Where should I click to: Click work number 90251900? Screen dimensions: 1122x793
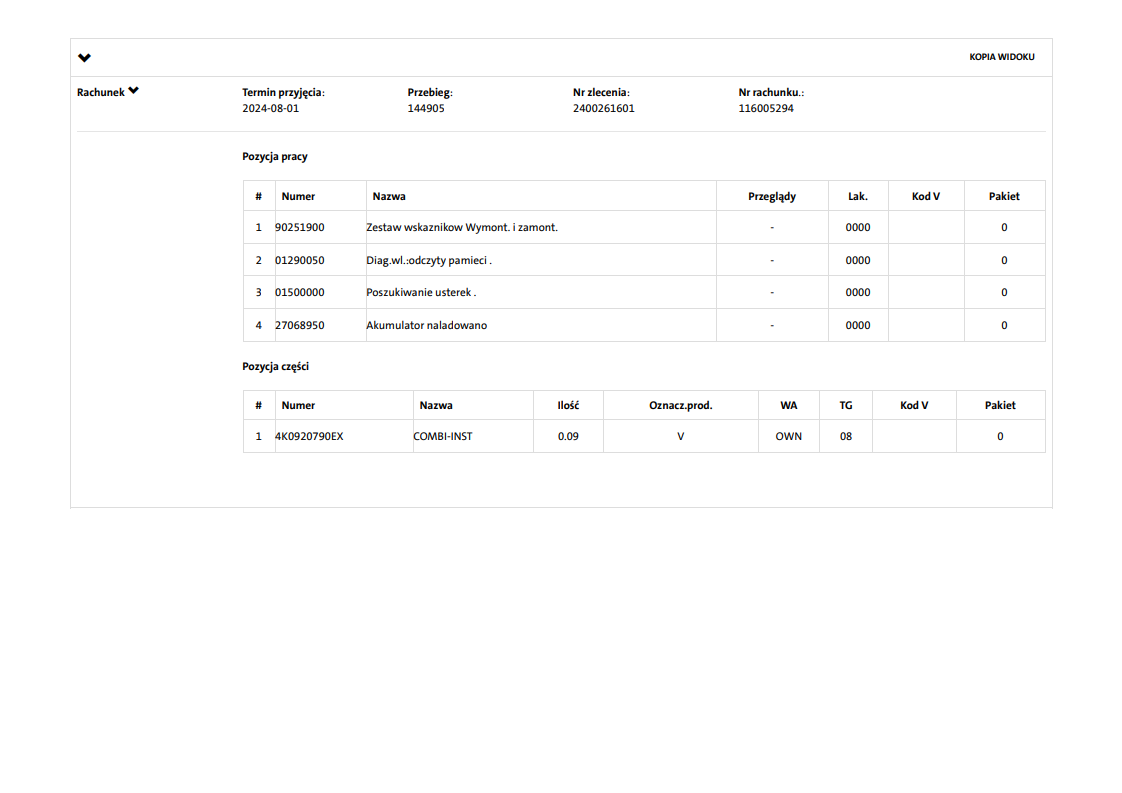click(x=299, y=228)
